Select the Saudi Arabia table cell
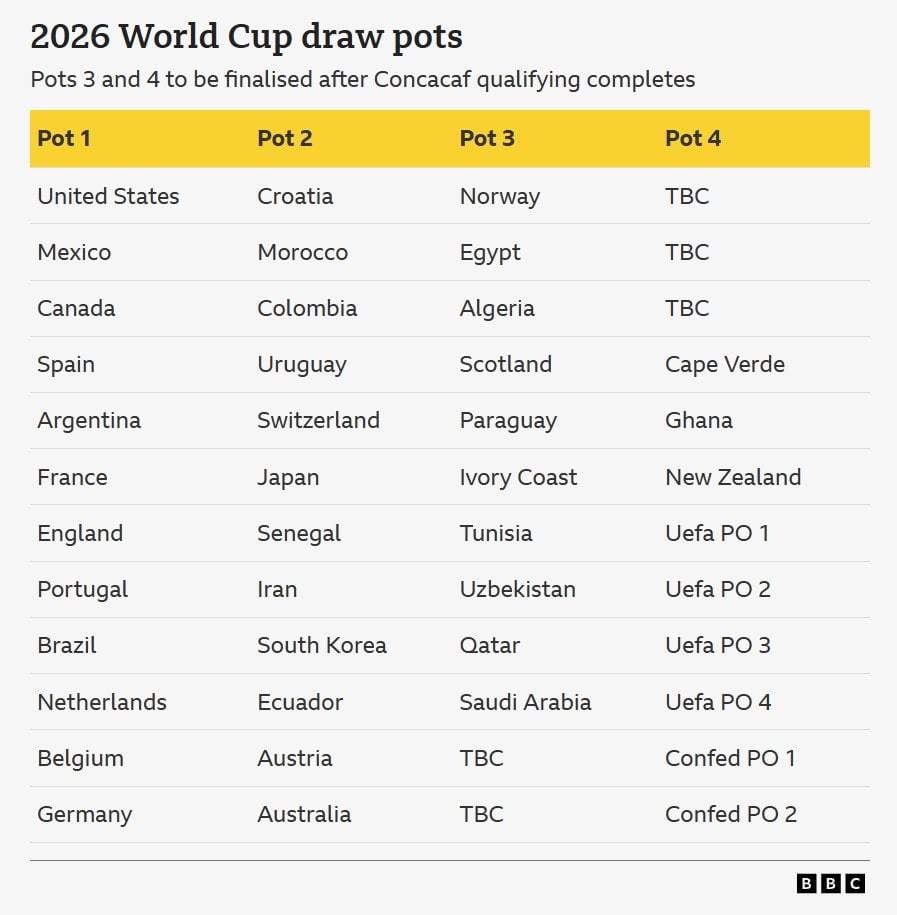Screen dimensions: 897x915 click(525, 702)
